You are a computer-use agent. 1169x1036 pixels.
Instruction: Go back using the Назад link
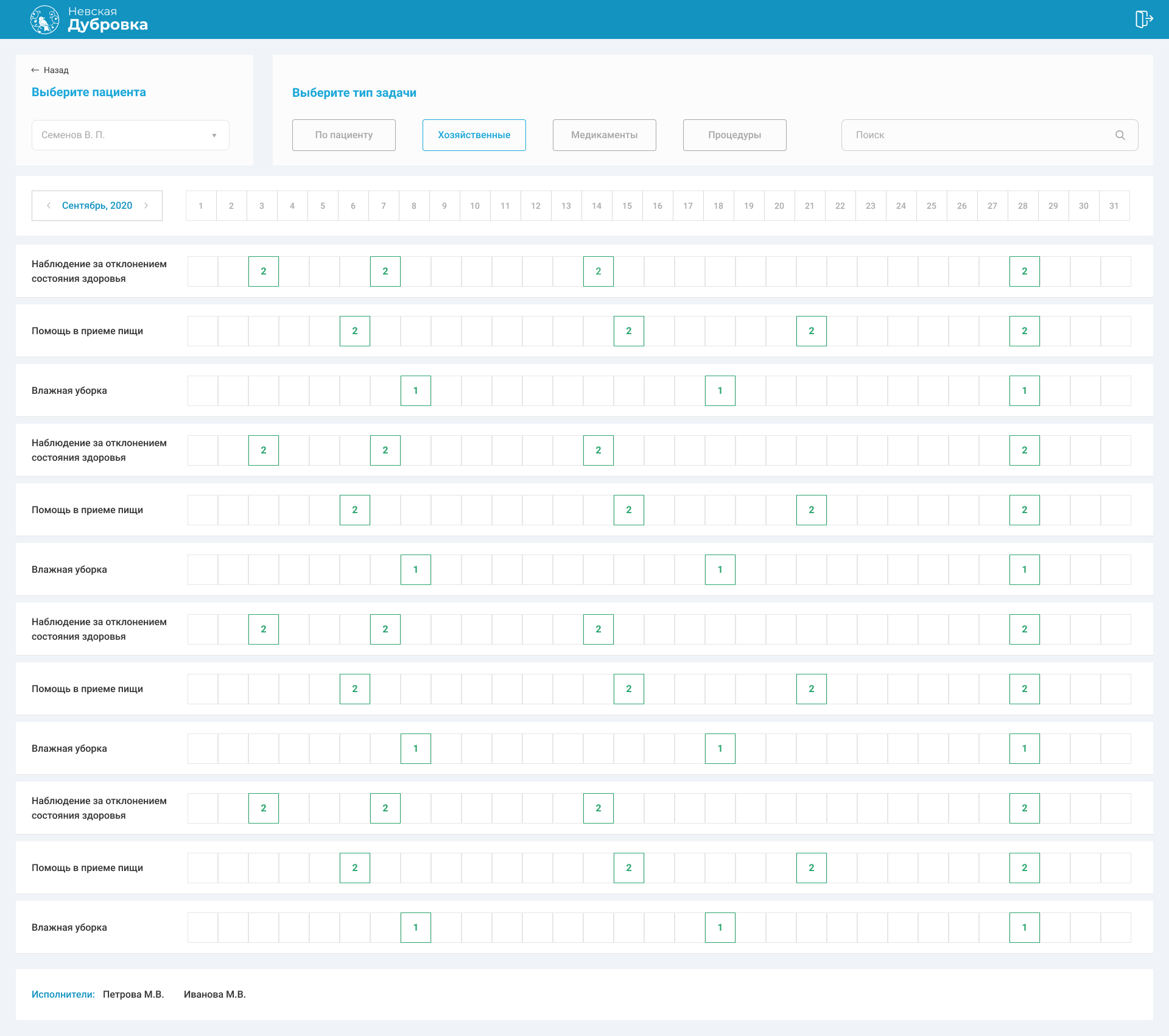pos(50,70)
